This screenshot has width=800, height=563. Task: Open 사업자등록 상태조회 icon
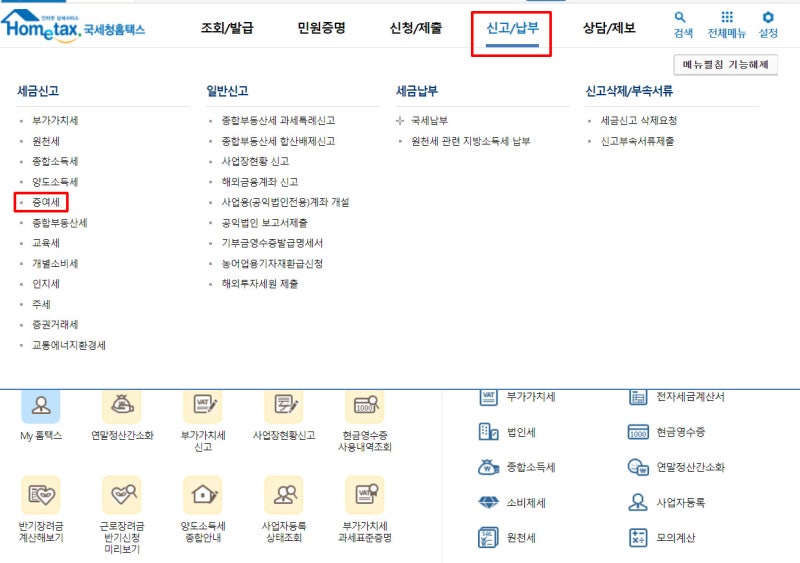(x=284, y=495)
